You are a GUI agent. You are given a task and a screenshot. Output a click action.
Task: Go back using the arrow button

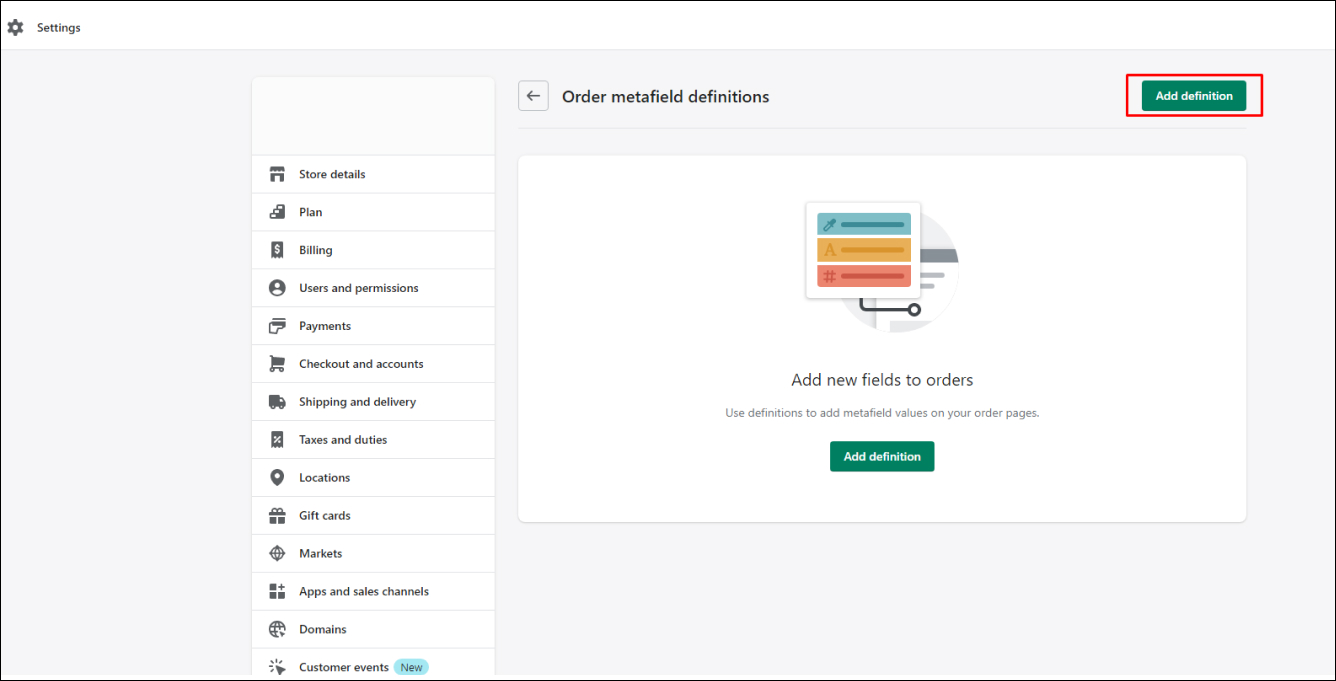pos(533,96)
